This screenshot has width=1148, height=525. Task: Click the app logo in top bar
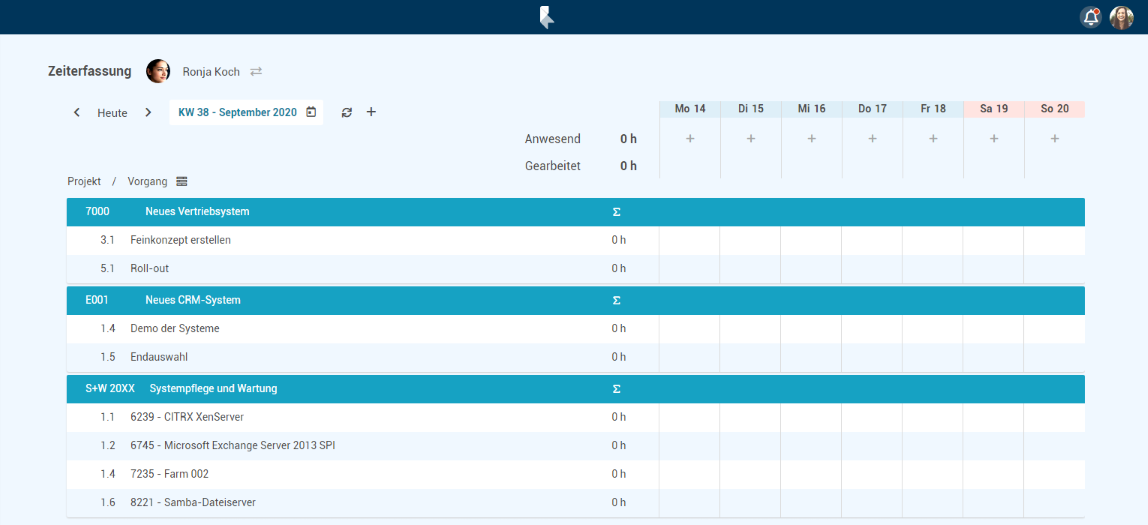tap(546, 17)
